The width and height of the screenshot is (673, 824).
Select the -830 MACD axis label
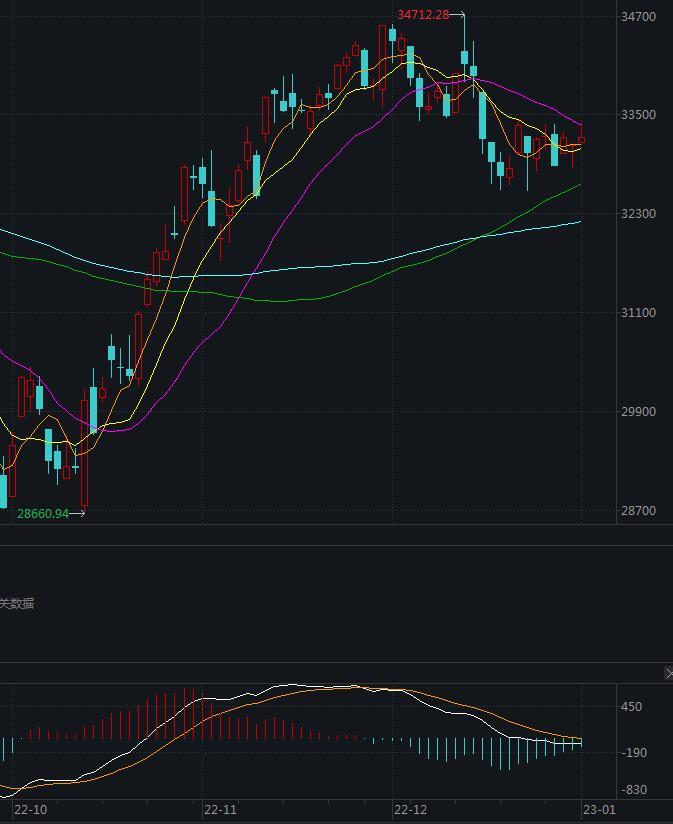(632, 790)
